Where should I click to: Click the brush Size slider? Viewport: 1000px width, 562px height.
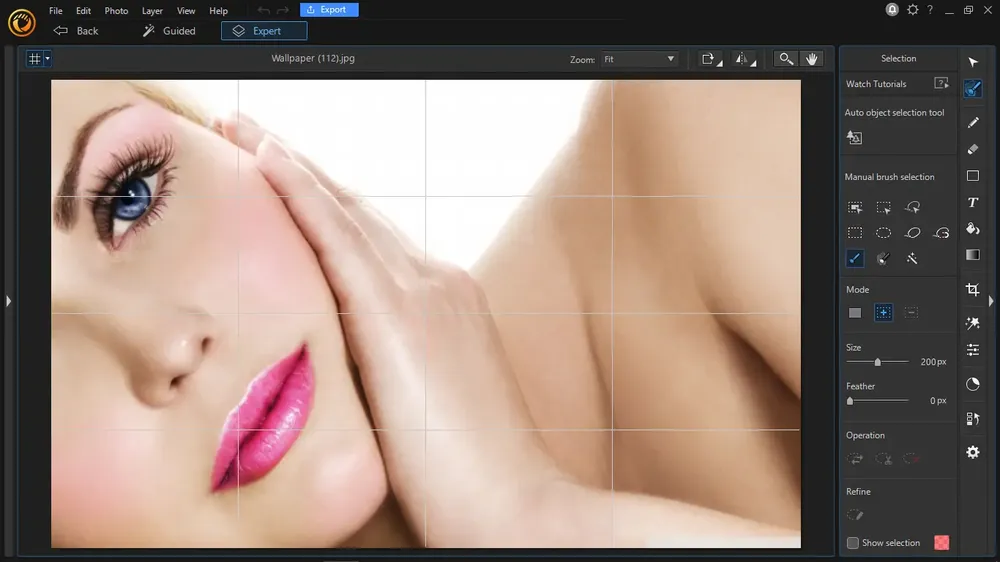point(877,362)
